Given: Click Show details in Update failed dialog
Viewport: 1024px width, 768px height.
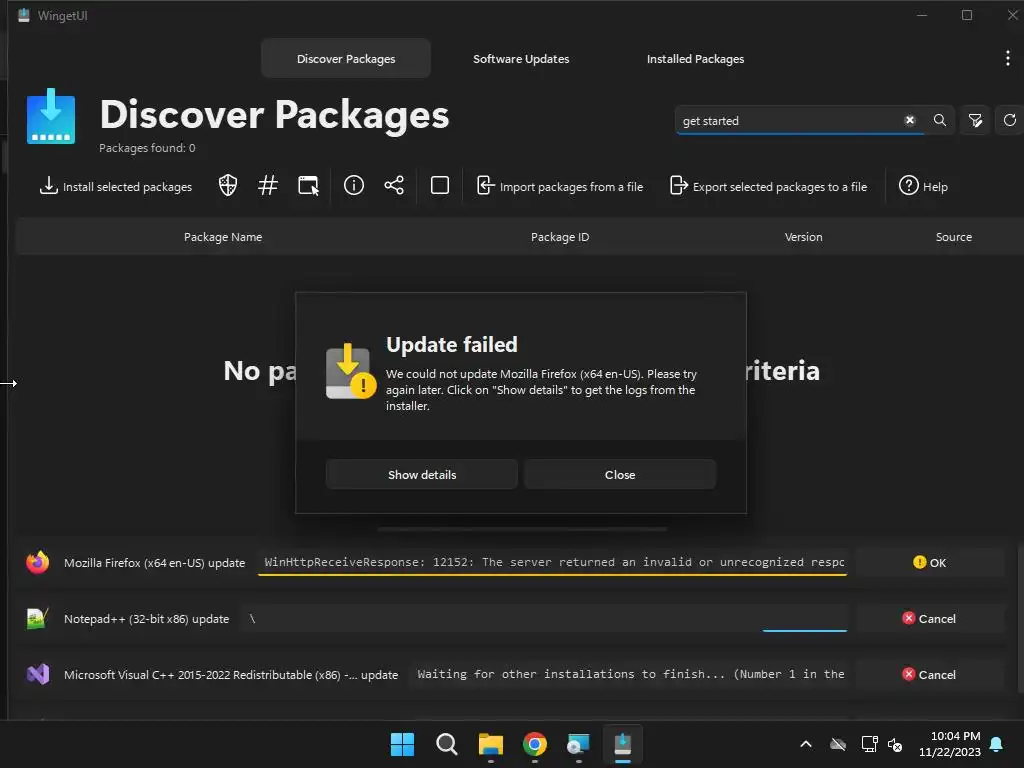Looking at the screenshot, I should coord(422,475).
